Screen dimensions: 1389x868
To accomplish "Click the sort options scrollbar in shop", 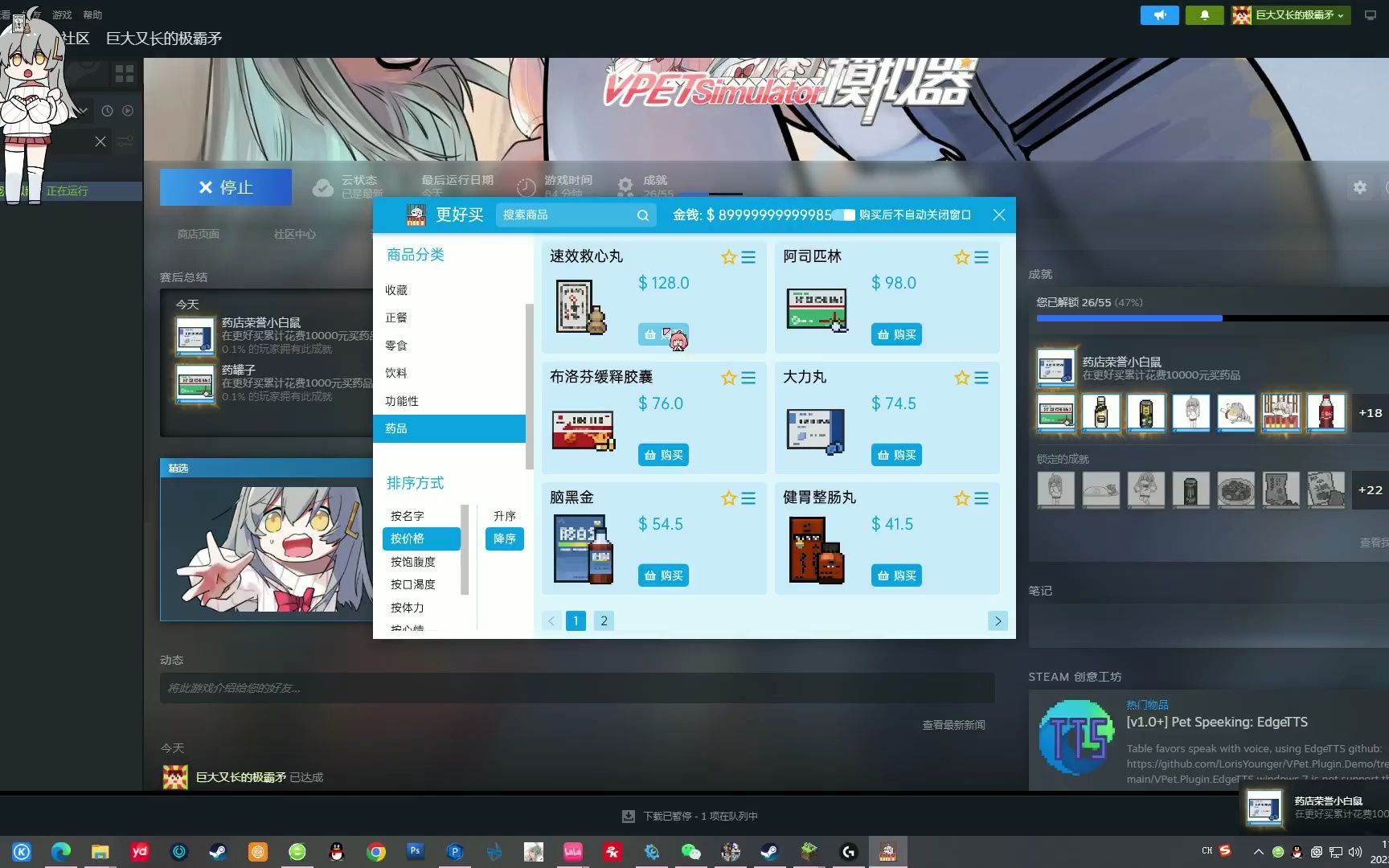I will click(465, 550).
